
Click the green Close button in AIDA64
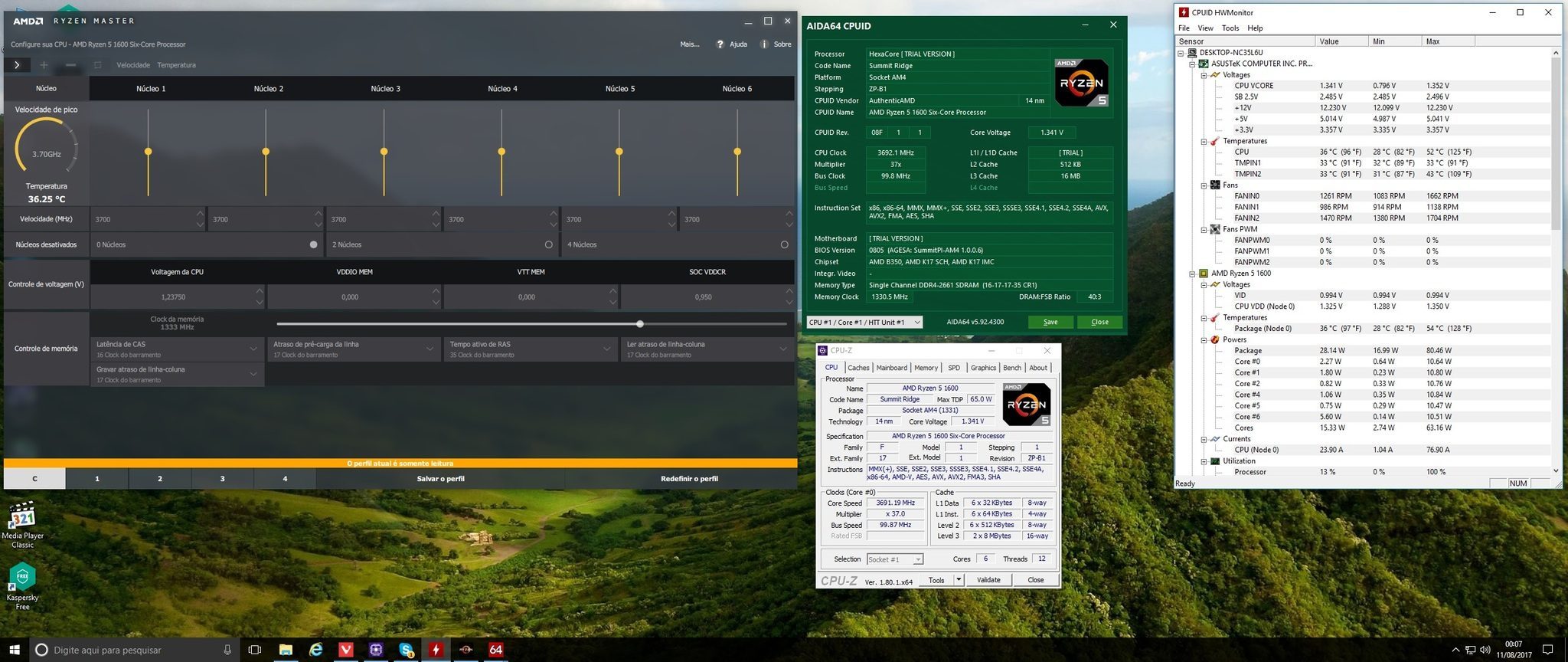click(x=1099, y=322)
